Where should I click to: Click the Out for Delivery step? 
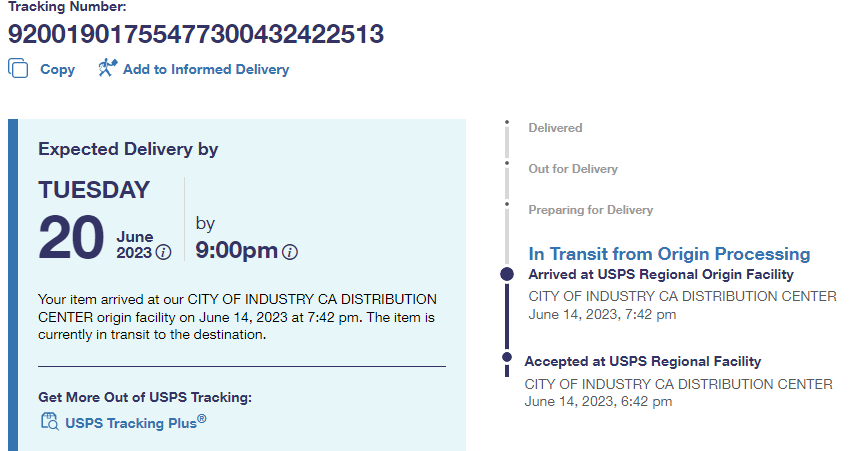pos(573,169)
